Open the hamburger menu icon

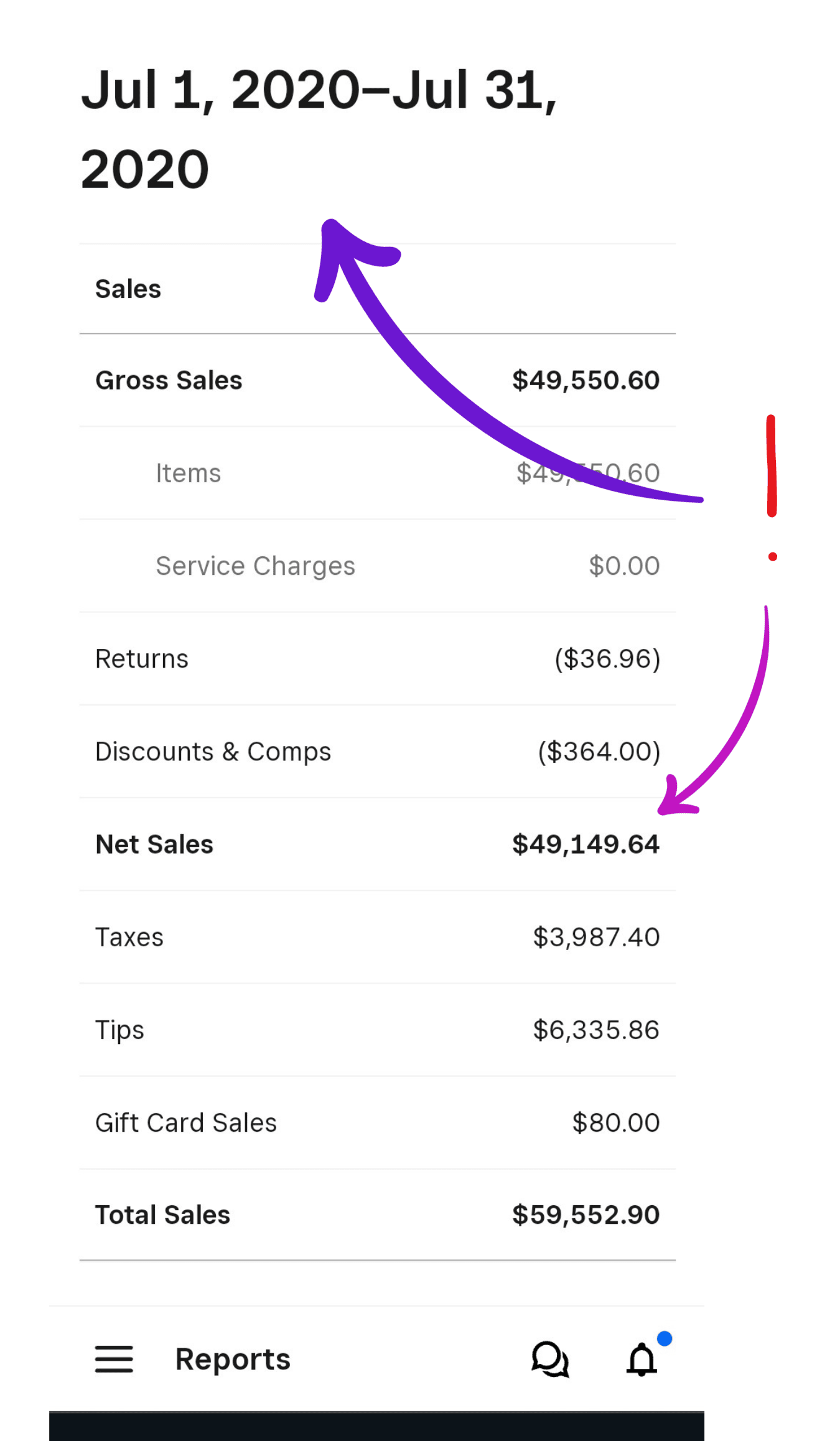point(114,1359)
